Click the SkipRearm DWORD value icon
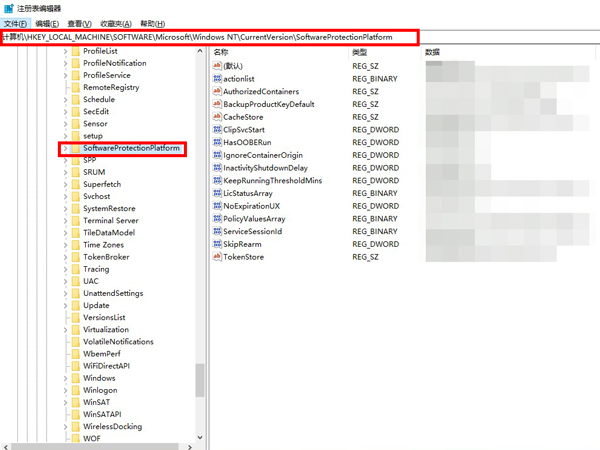 pyautogui.click(x=217, y=244)
